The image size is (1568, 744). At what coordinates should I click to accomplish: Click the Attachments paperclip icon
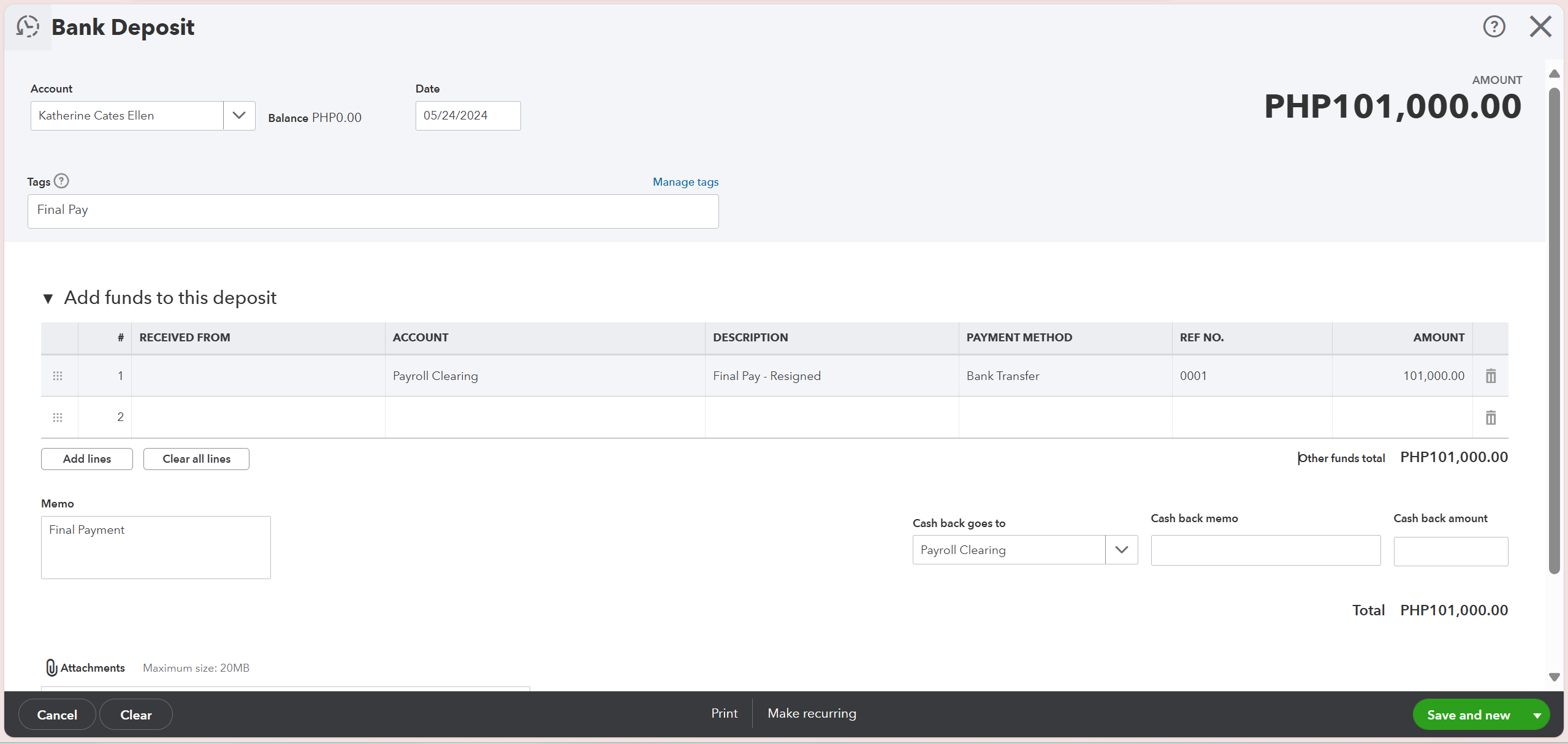(51, 667)
